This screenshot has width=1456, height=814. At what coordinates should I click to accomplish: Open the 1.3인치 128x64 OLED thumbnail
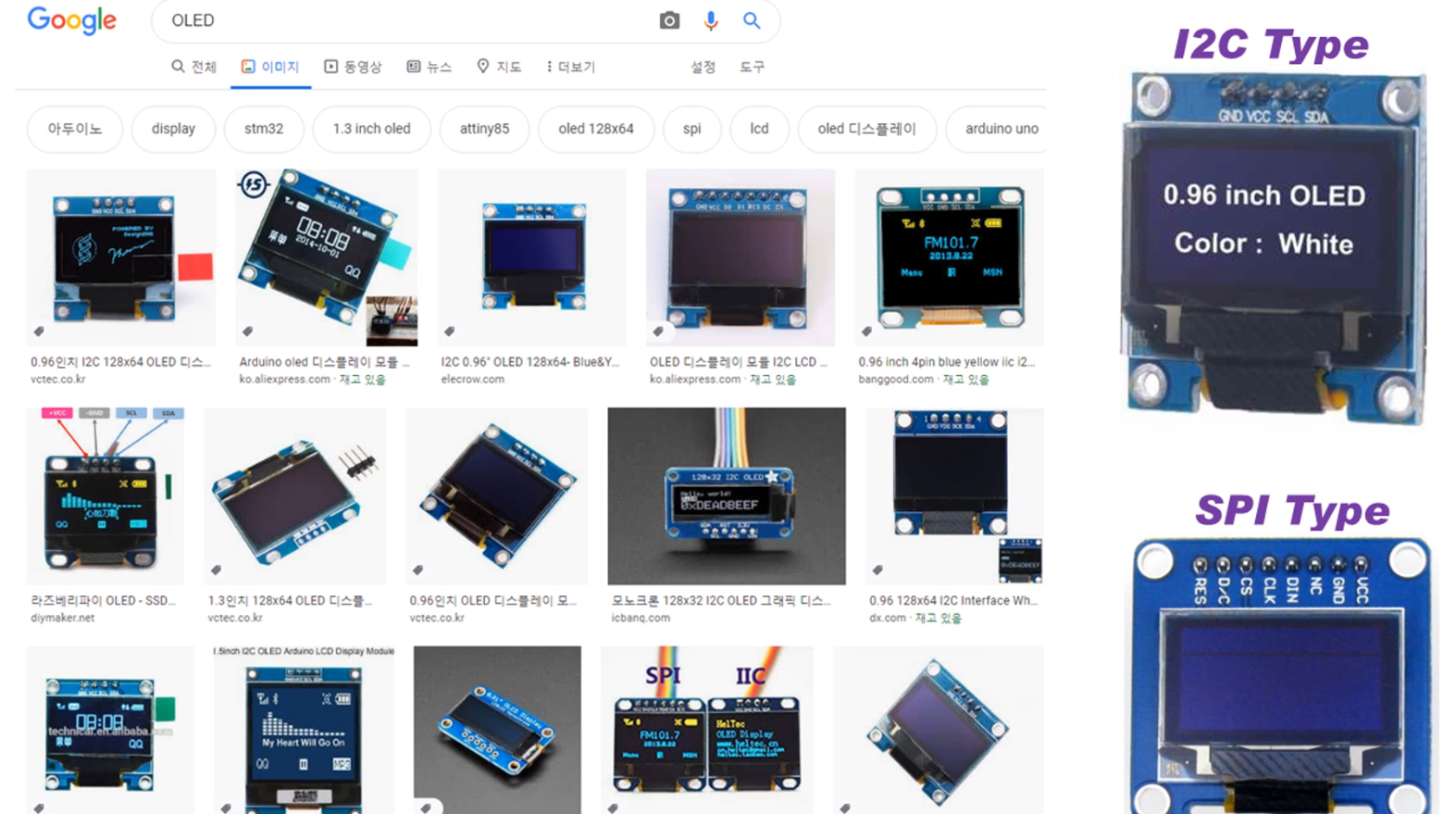(294, 495)
